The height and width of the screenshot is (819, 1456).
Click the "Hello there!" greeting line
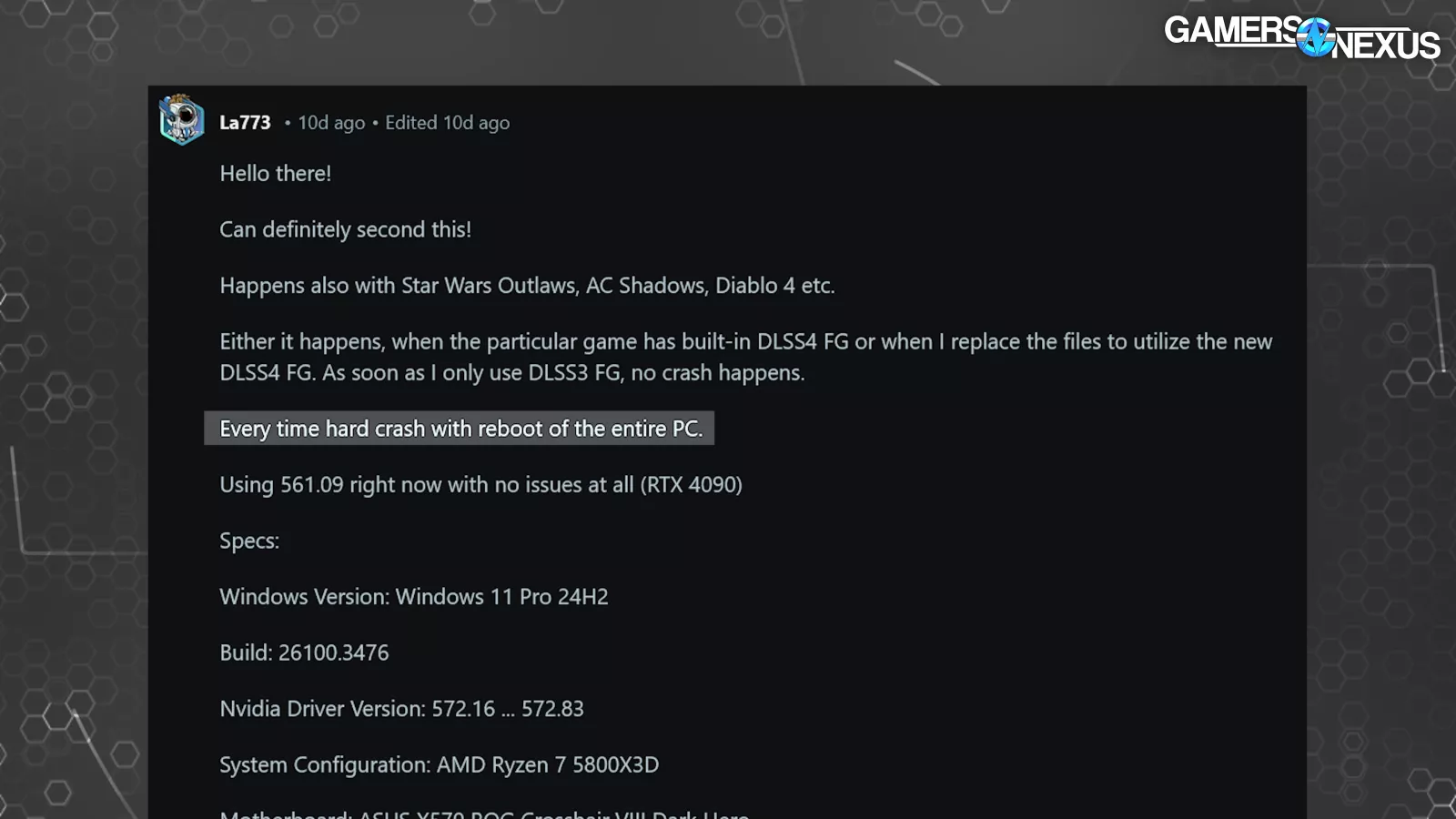[x=275, y=174]
